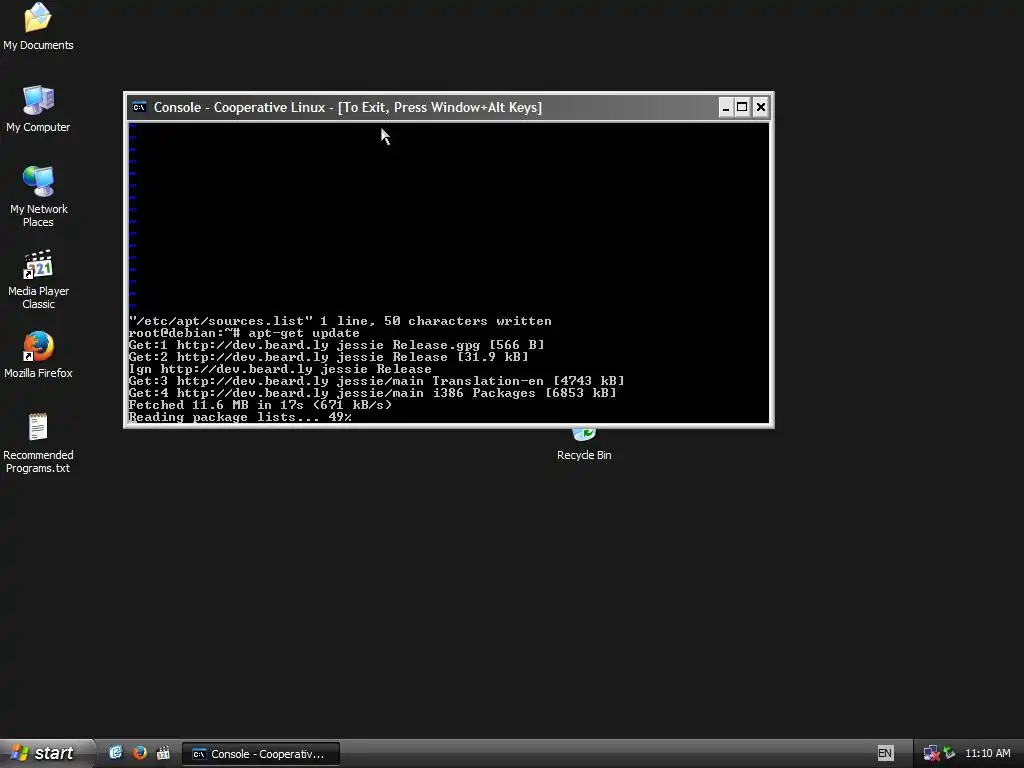Launch Media Player Classic from quick launch
Screen dimensions: 1024x768
point(163,753)
